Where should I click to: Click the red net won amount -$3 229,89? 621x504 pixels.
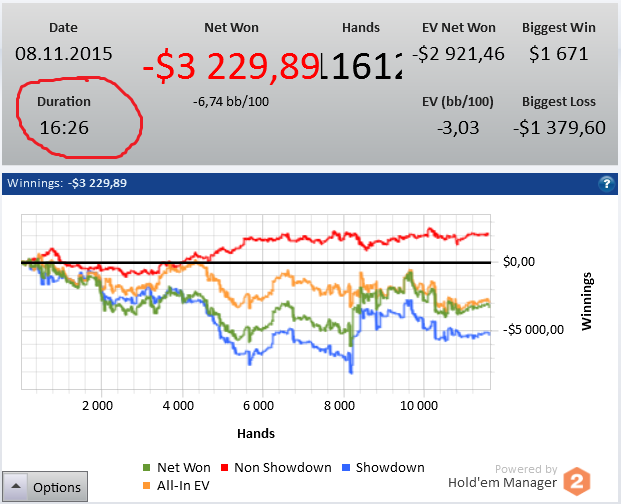point(231,66)
